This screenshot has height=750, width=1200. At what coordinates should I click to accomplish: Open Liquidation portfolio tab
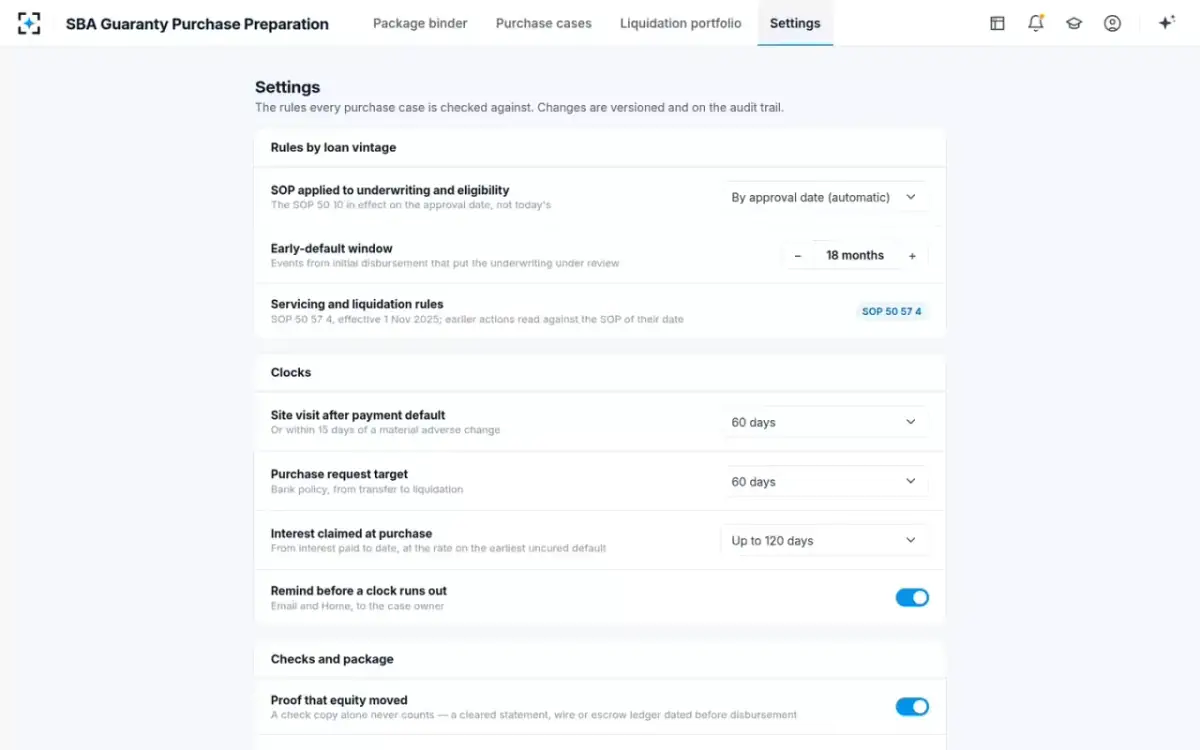(681, 23)
